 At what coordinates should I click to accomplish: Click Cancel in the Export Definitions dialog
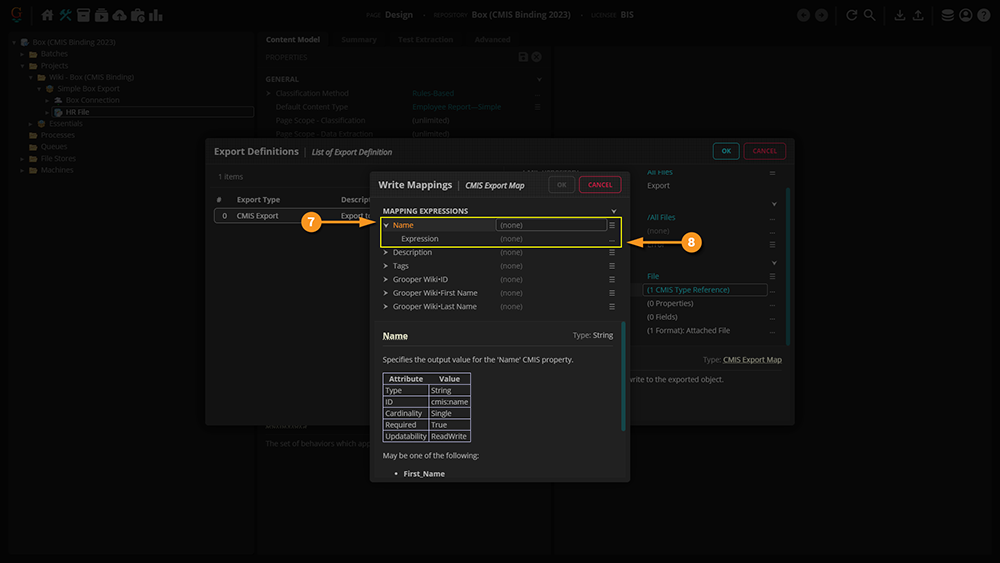pyautogui.click(x=764, y=151)
